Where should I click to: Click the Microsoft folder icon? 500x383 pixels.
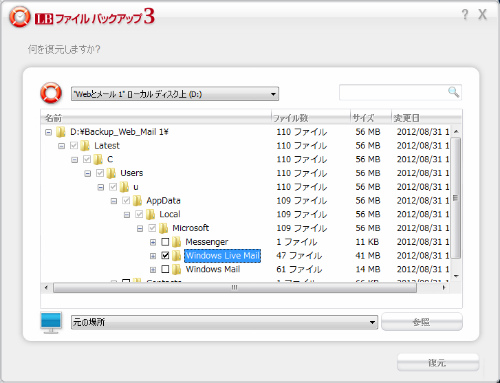[x=163, y=228]
